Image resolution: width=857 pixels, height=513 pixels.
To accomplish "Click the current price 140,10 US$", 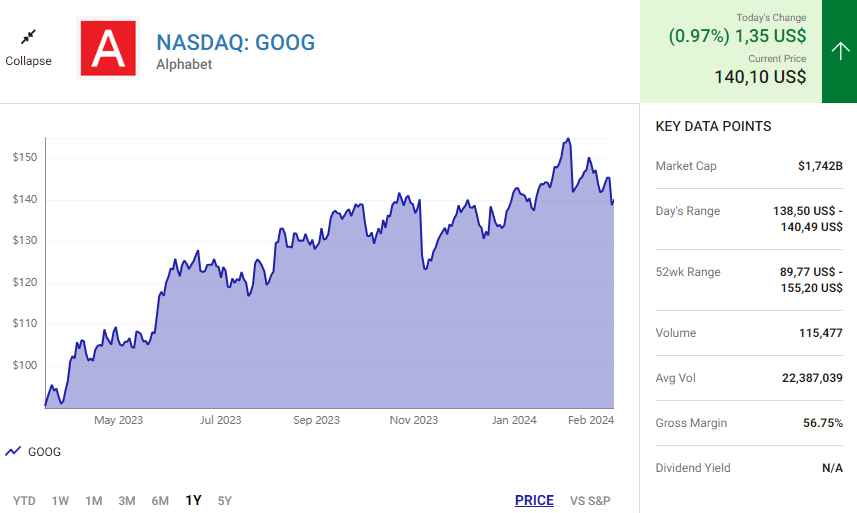I will tap(760, 76).
